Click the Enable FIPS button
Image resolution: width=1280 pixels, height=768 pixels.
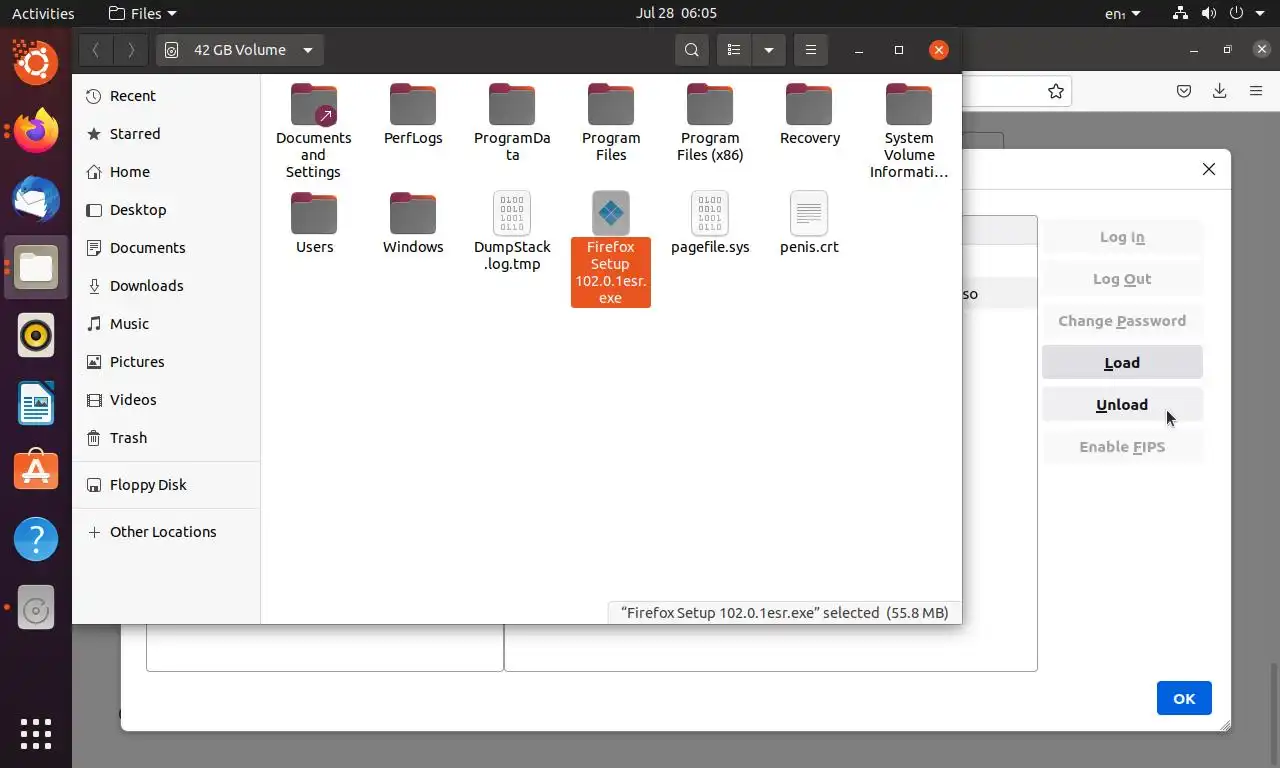click(1122, 447)
